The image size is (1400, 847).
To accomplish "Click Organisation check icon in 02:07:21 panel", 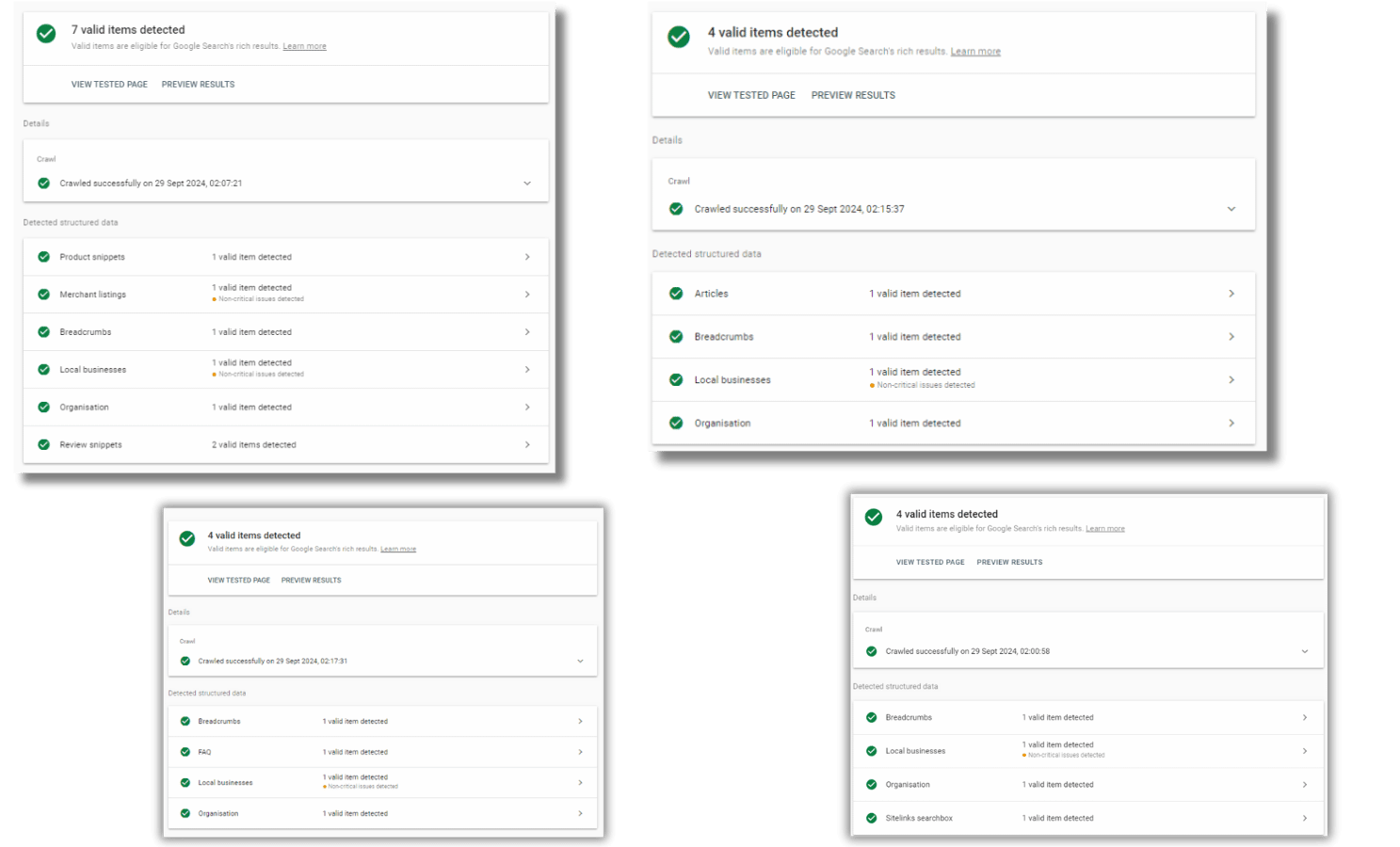I will point(43,408).
